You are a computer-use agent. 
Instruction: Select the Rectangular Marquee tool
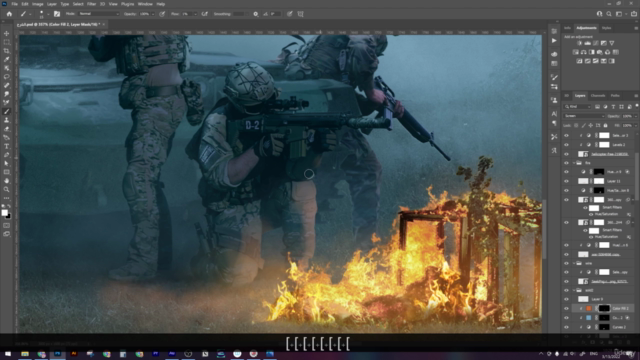(7, 42)
